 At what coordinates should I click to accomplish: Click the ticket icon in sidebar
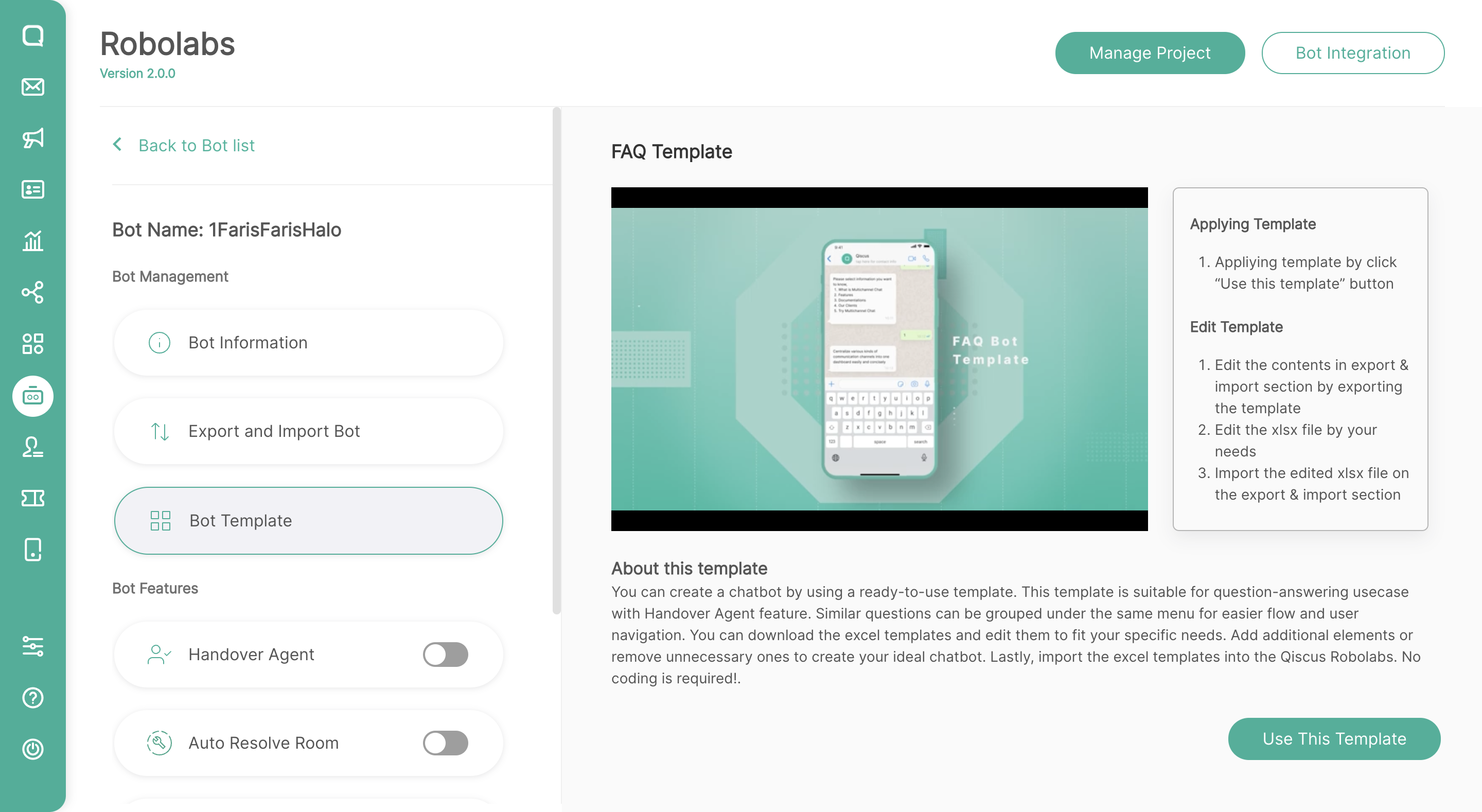33,498
